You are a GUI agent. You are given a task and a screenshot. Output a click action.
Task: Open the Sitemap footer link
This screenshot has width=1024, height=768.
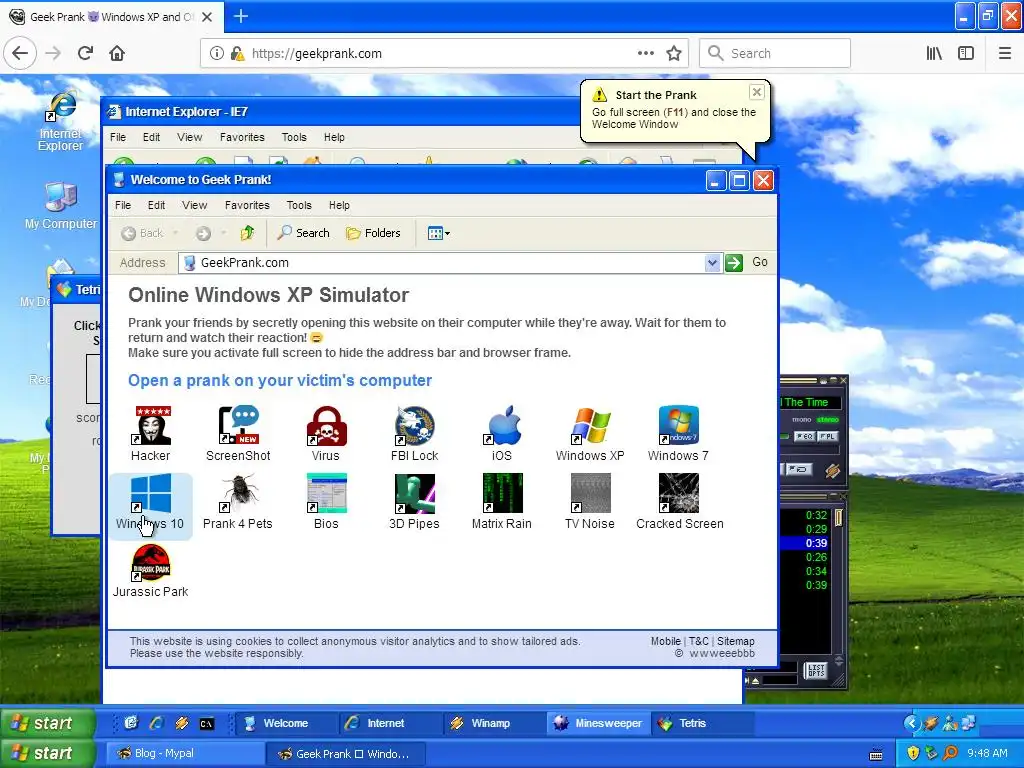[x=735, y=641]
